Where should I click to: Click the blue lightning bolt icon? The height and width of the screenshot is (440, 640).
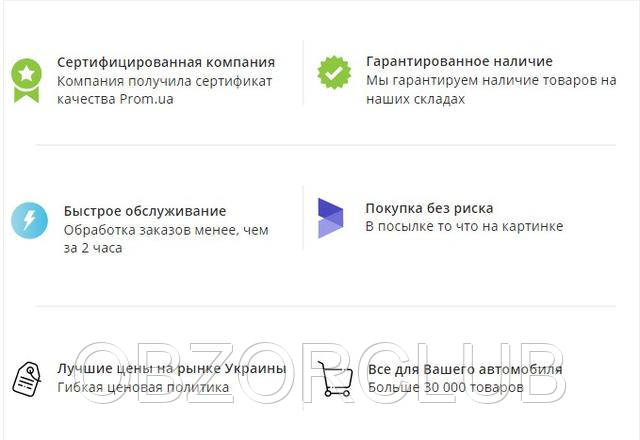[29, 220]
